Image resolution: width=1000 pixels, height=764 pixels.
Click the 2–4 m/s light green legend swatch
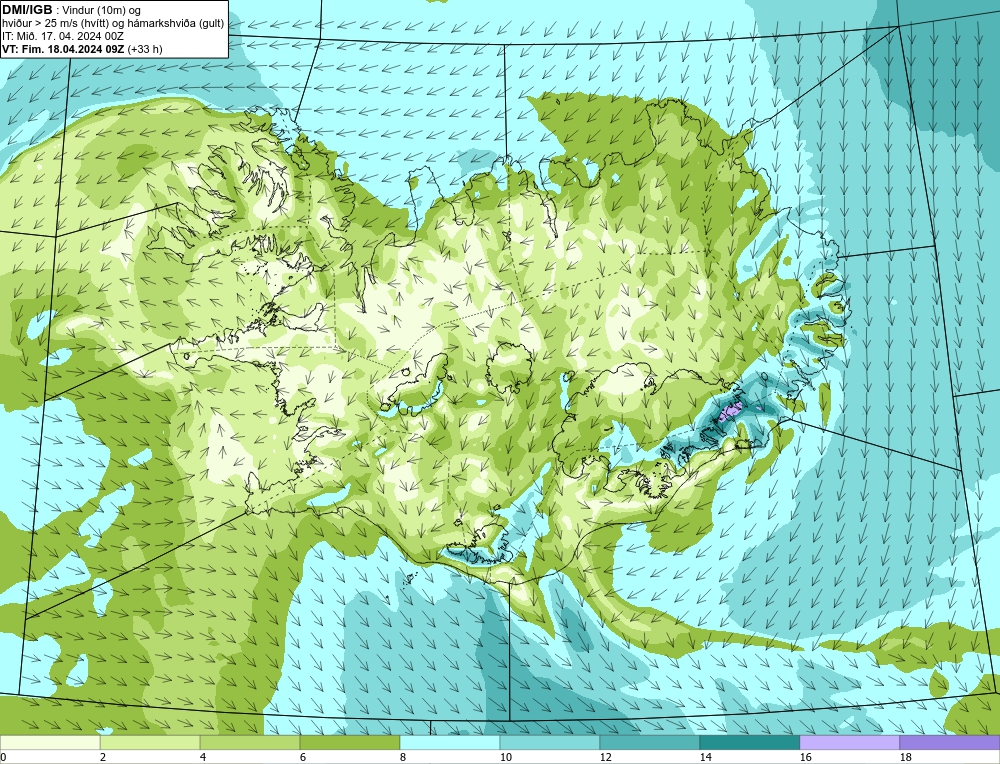(x=150, y=742)
